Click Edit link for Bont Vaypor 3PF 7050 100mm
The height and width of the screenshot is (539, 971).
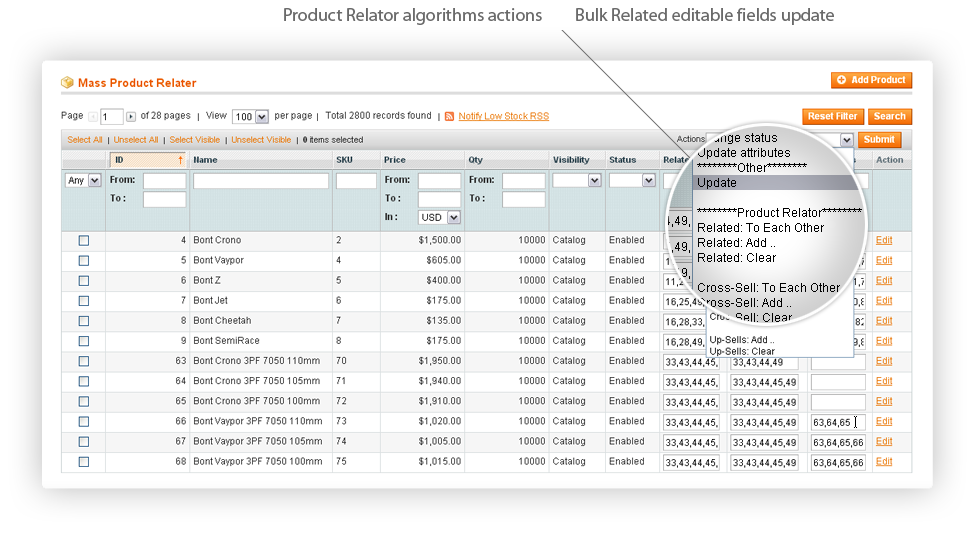[x=884, y=462]
